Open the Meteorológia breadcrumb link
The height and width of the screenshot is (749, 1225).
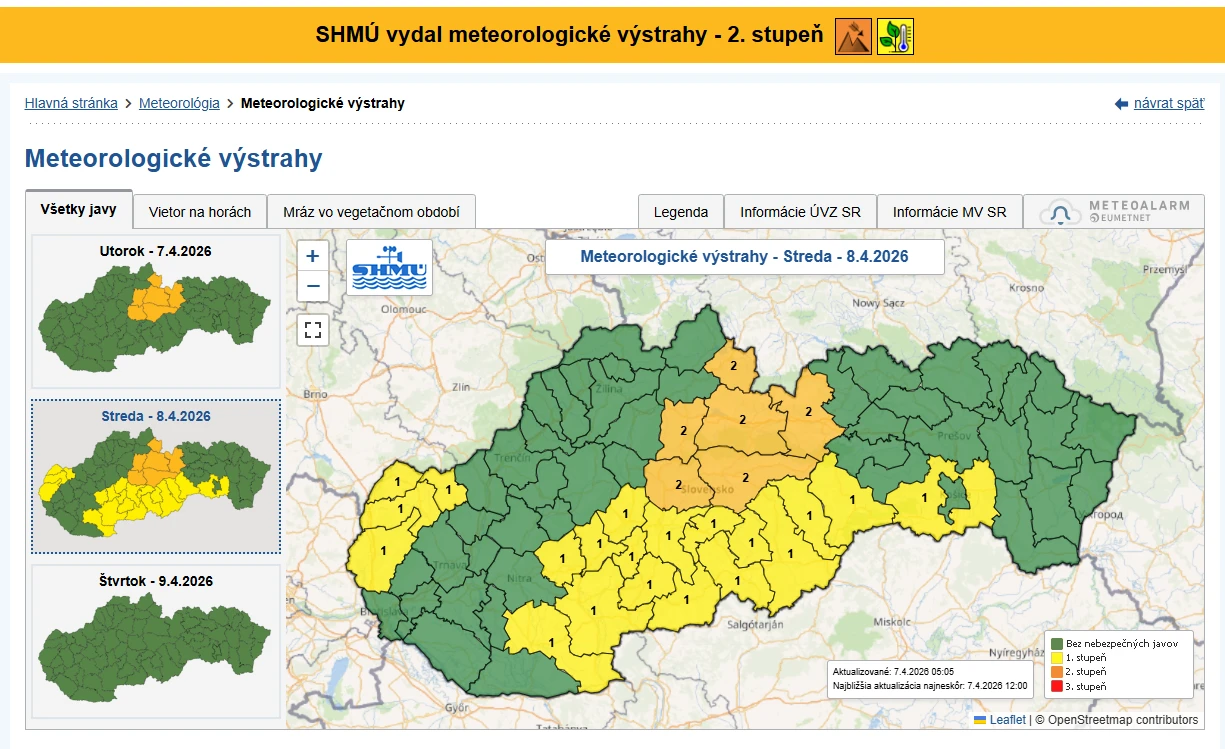click(x=179, y=103)
